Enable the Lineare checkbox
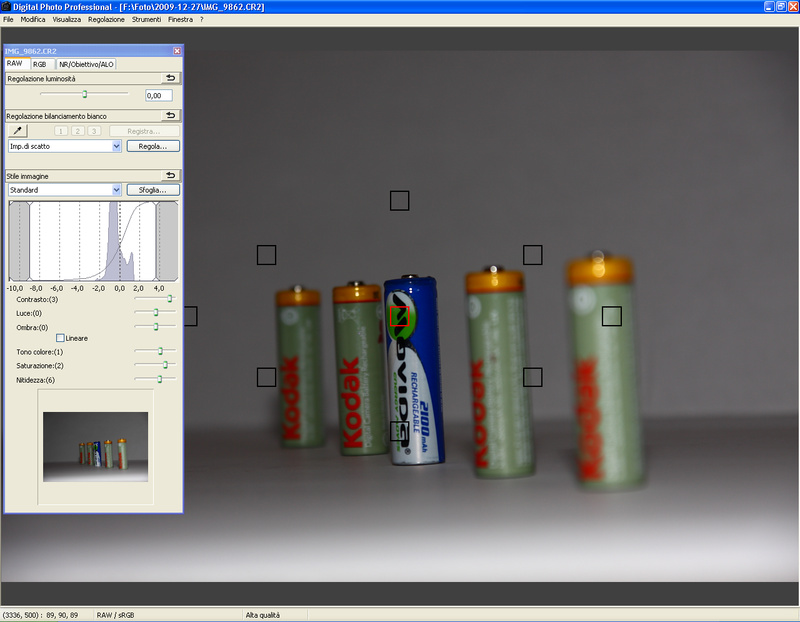 pos(60,338)
